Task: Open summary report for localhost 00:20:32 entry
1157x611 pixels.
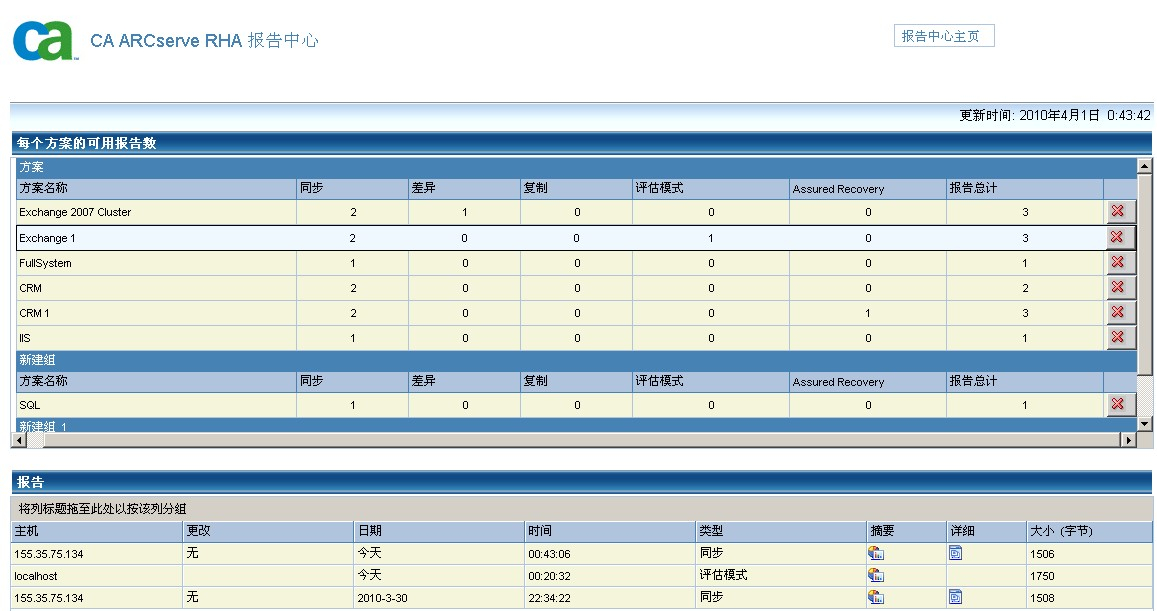Action: (876, 575)
